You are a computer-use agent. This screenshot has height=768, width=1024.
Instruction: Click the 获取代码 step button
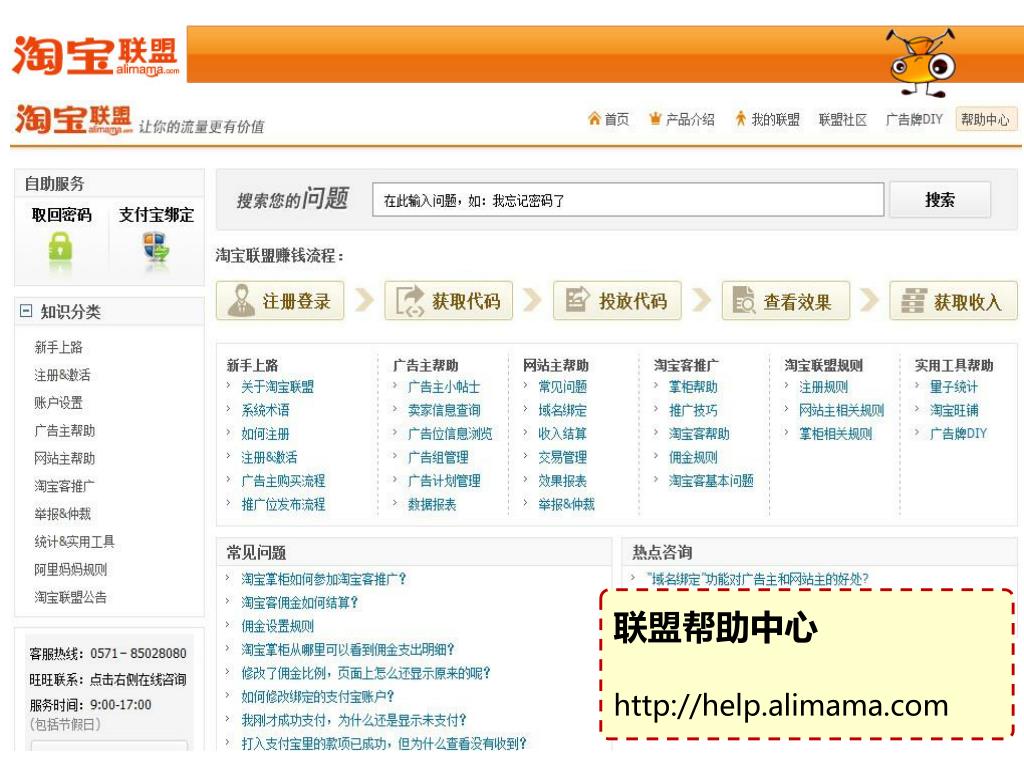[449, 300]
